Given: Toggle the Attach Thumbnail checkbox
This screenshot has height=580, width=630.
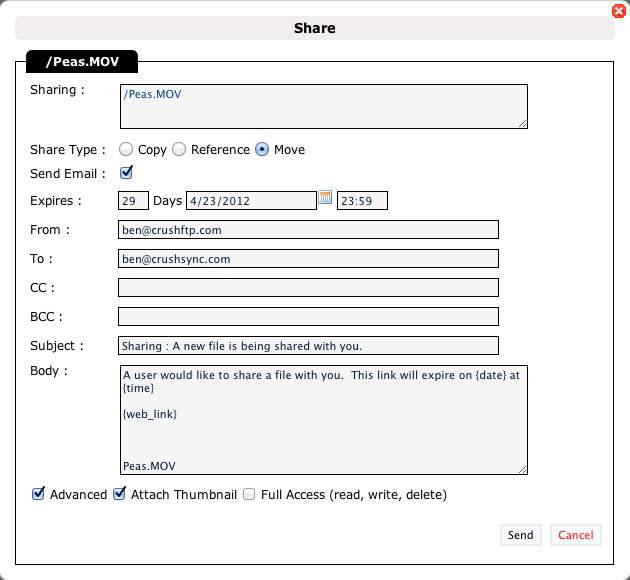Looking at the screenshot, I should (x=119, y=494).
